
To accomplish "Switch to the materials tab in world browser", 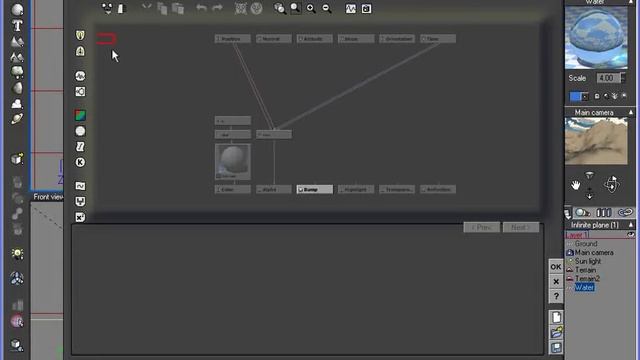I will tap(582, 213).
